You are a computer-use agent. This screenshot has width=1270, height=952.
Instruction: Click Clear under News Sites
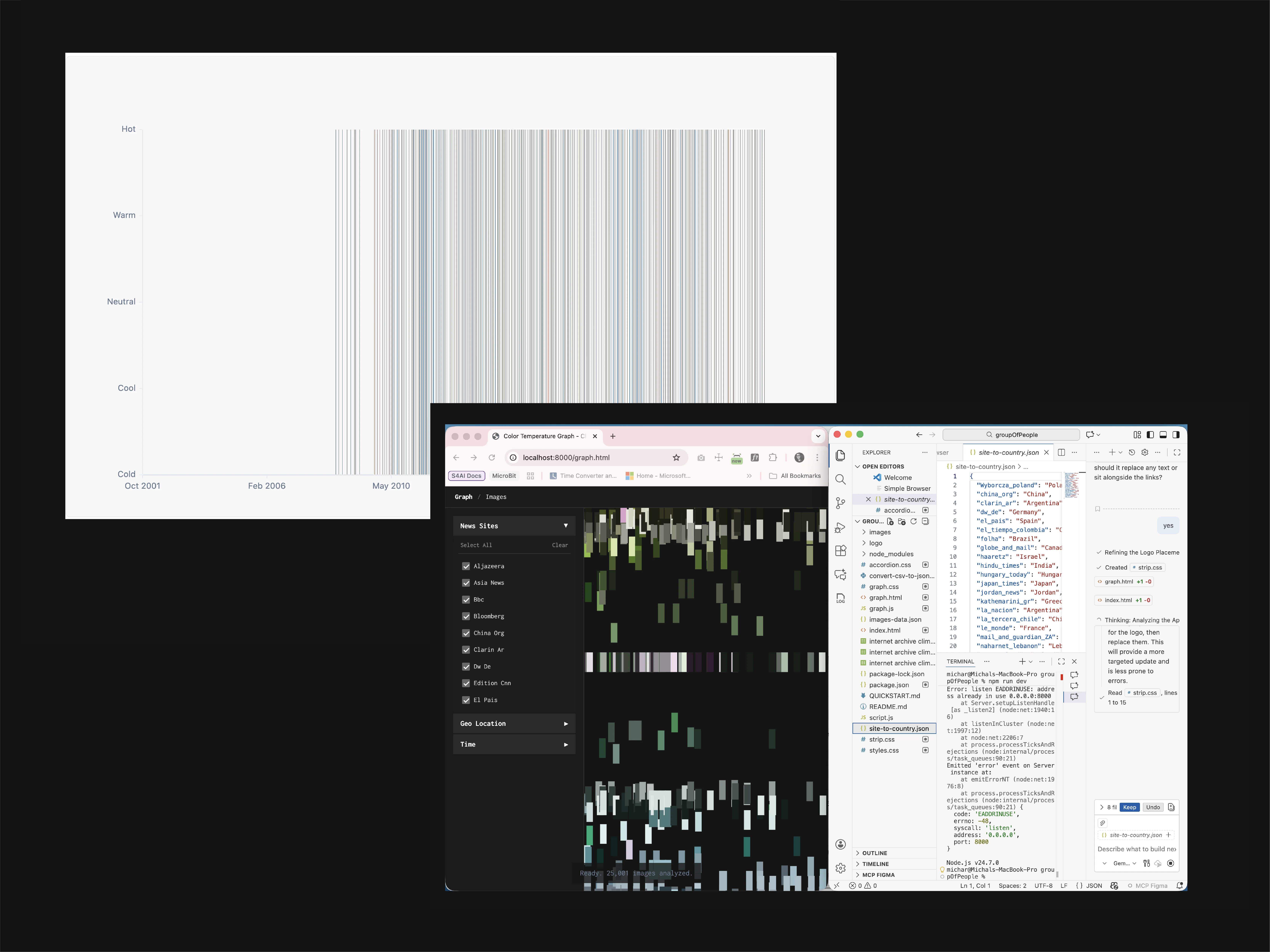(x=560, y=545)
